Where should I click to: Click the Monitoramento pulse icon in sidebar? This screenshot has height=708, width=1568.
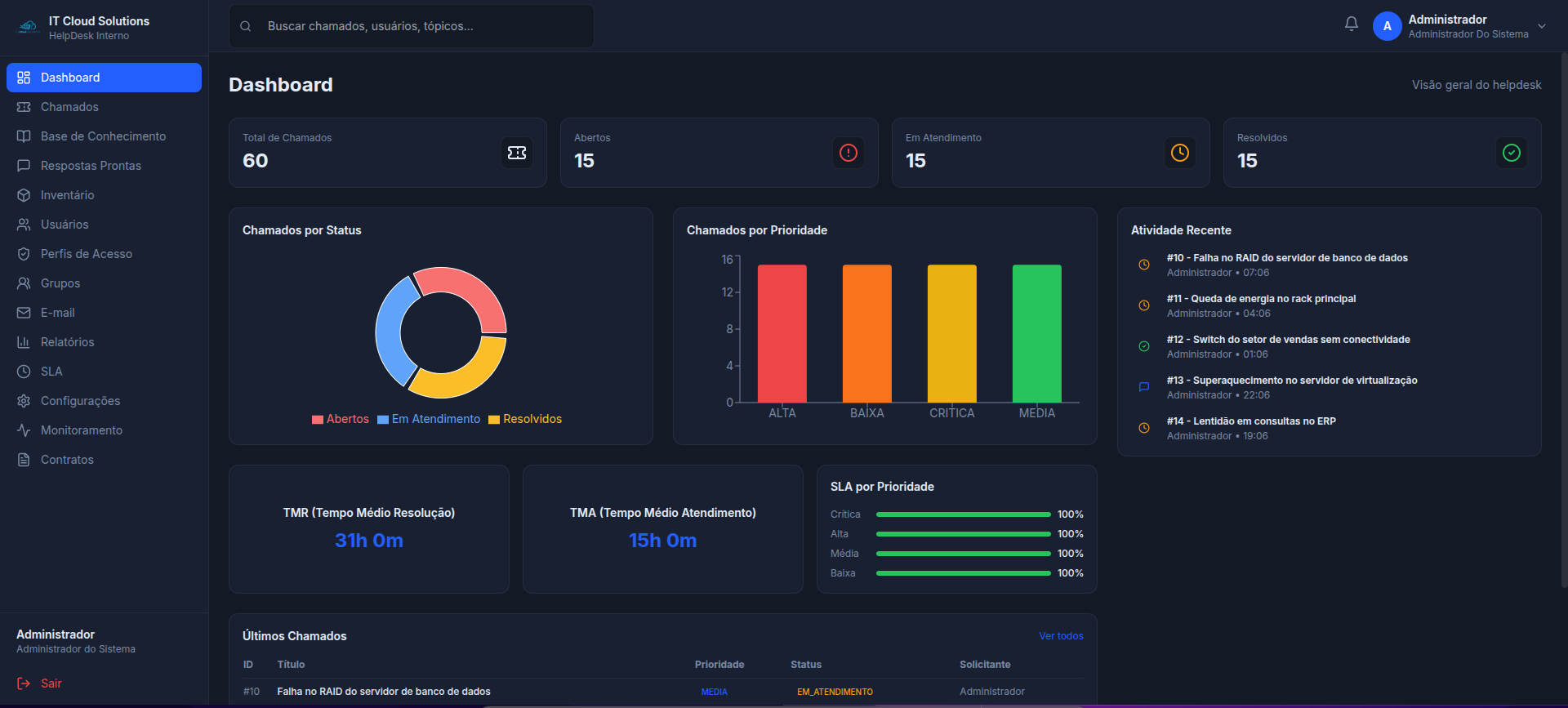coord(24,430)
